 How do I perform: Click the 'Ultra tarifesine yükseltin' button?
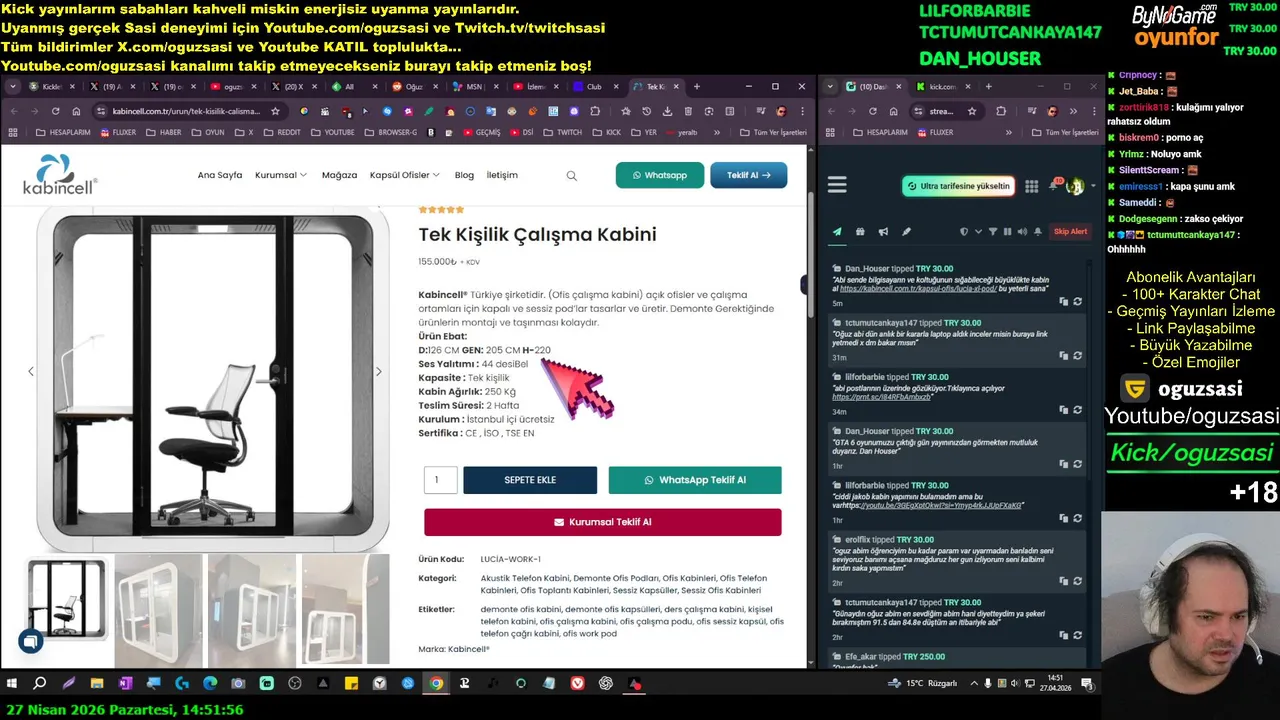[x=958, y=186]
